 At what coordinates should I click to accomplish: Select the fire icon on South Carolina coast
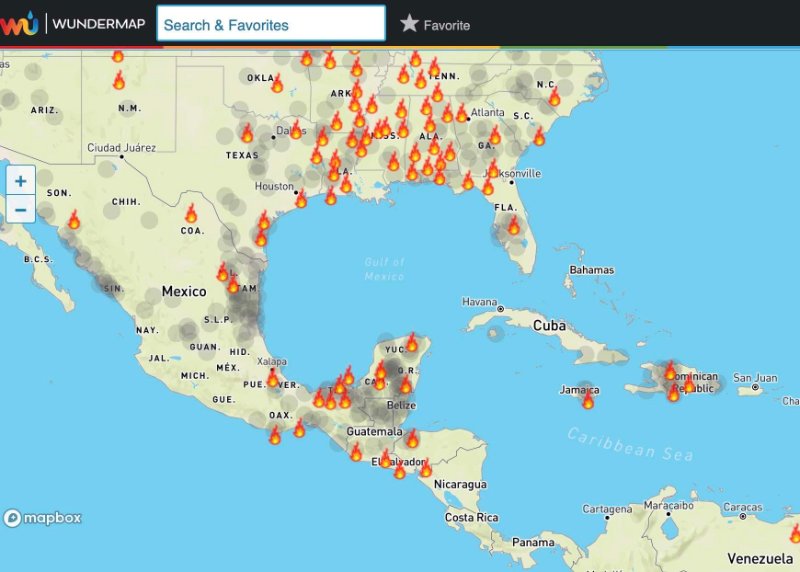coord(539,136)
